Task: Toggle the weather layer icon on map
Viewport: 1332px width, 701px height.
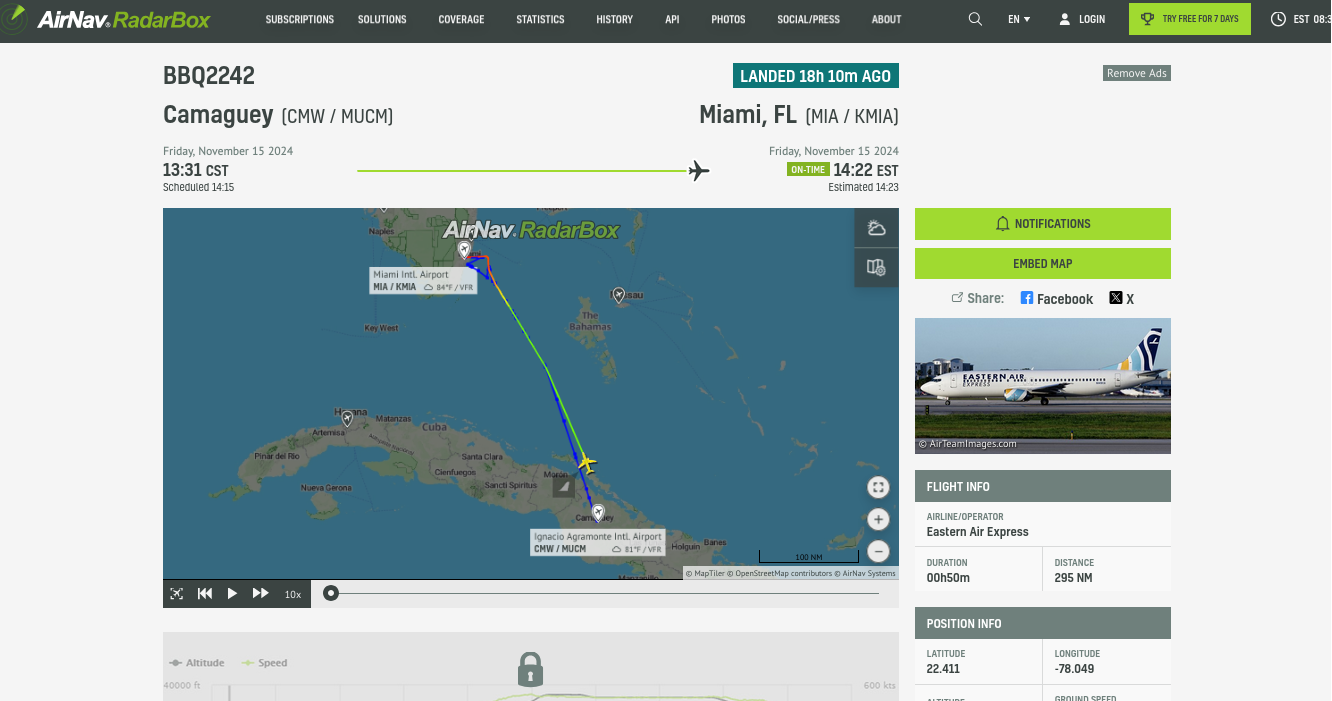Action: pos(876,228)
